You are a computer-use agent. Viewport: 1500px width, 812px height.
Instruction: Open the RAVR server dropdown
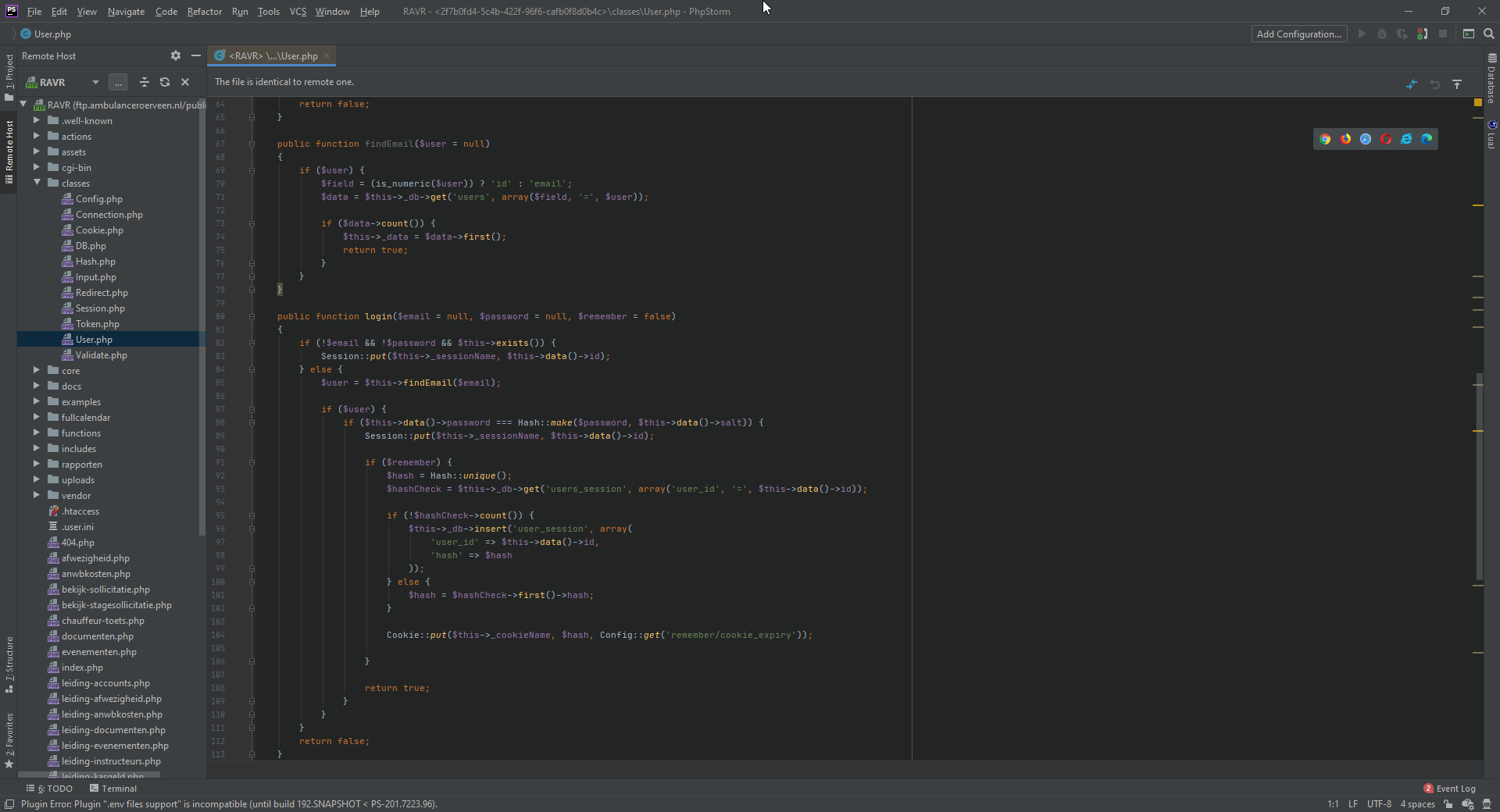(95, 82)
